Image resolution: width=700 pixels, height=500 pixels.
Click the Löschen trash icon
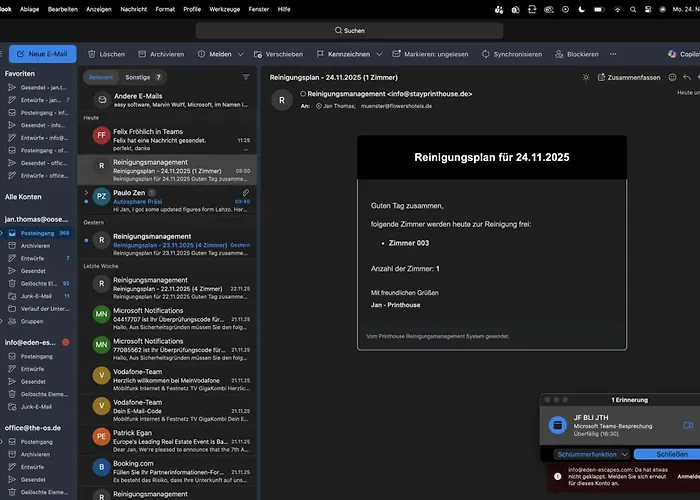tap(91, 54)
